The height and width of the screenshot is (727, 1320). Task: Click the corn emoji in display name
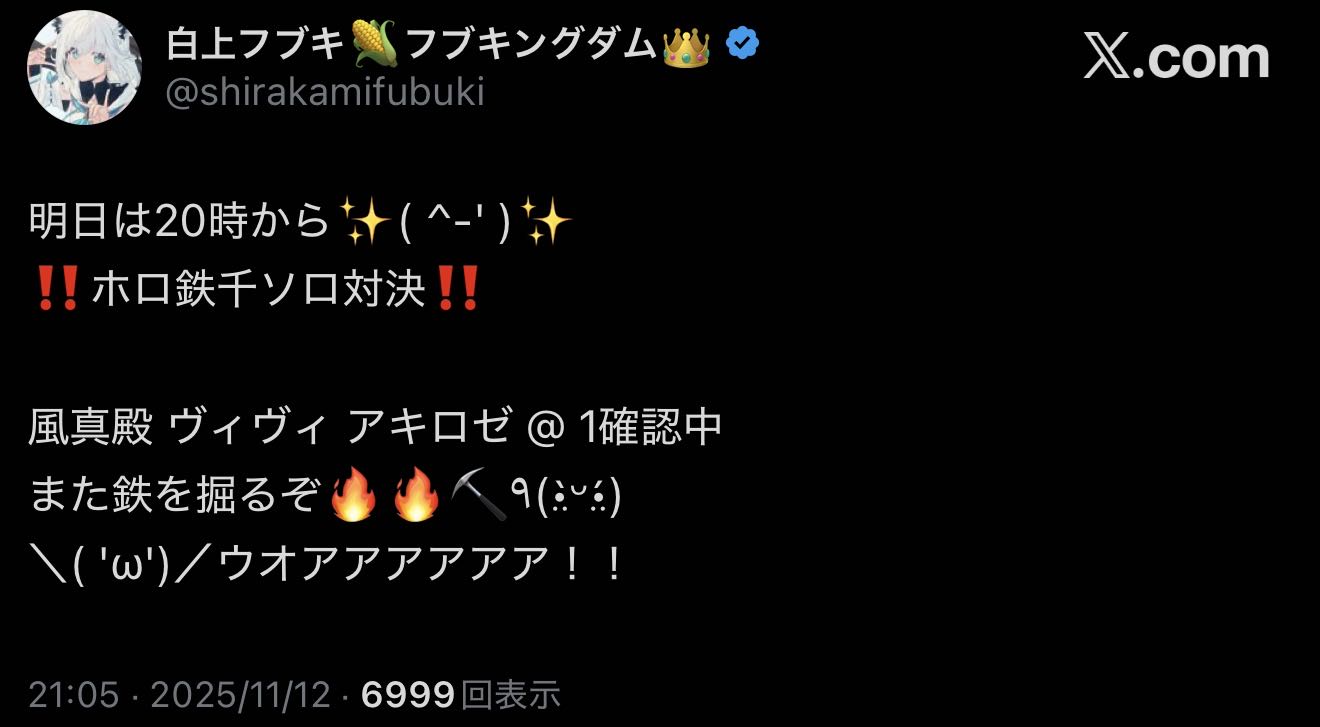pos(375,44)
